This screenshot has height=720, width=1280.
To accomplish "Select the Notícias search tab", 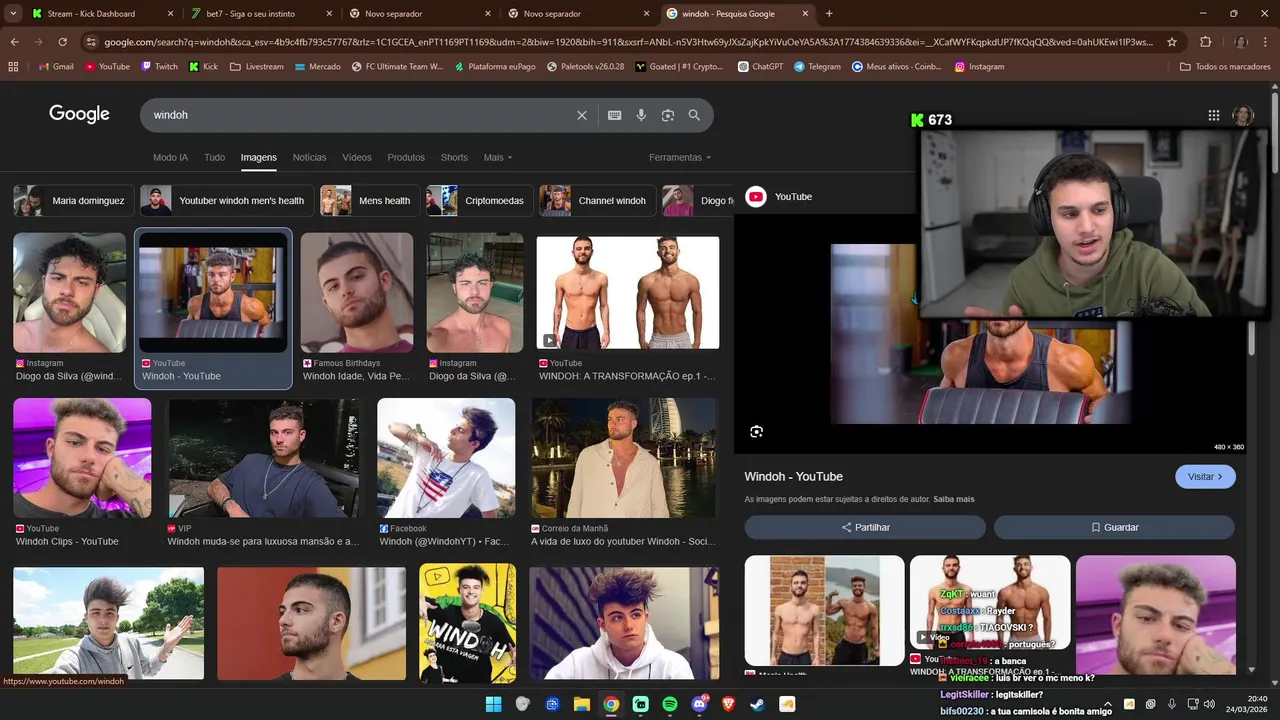I will click(x=309, y=157).
